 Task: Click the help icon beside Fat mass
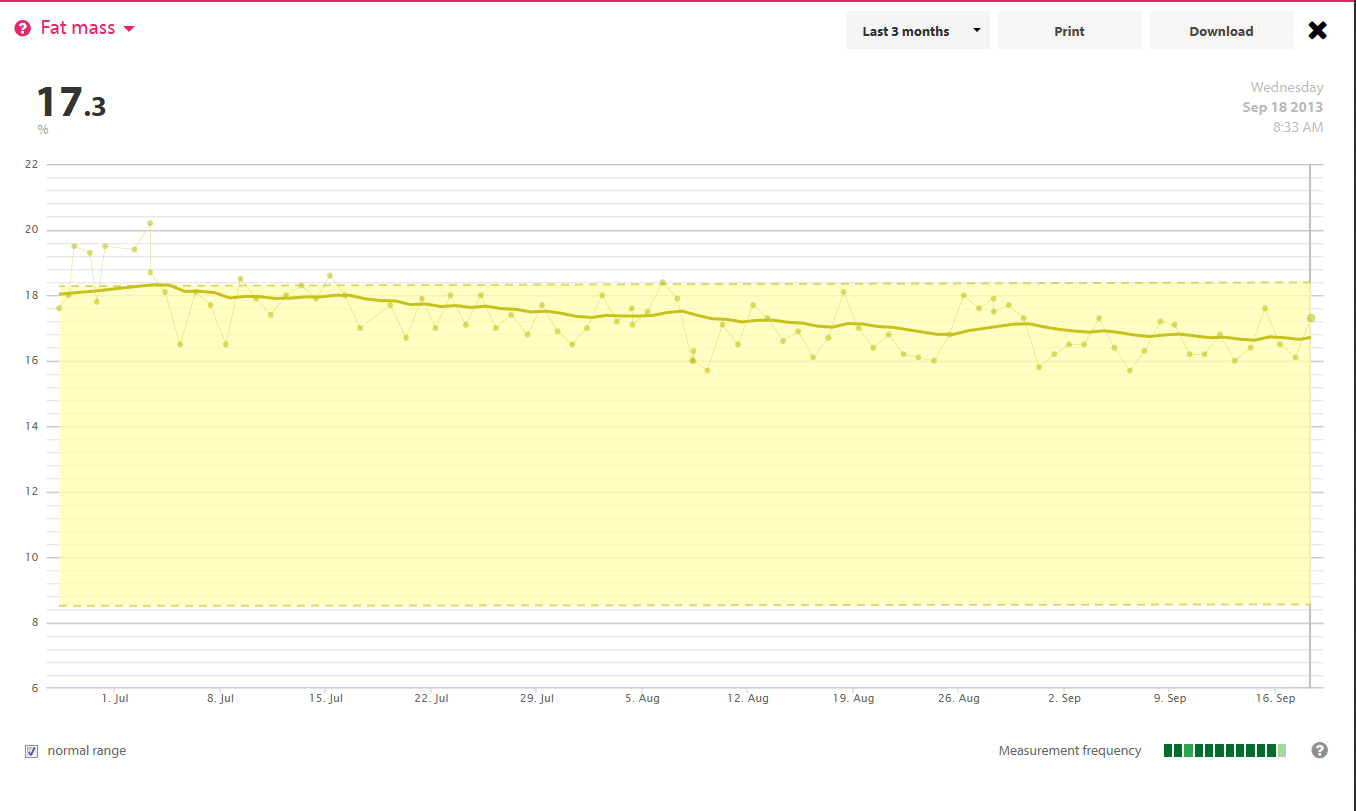point(23,29)
